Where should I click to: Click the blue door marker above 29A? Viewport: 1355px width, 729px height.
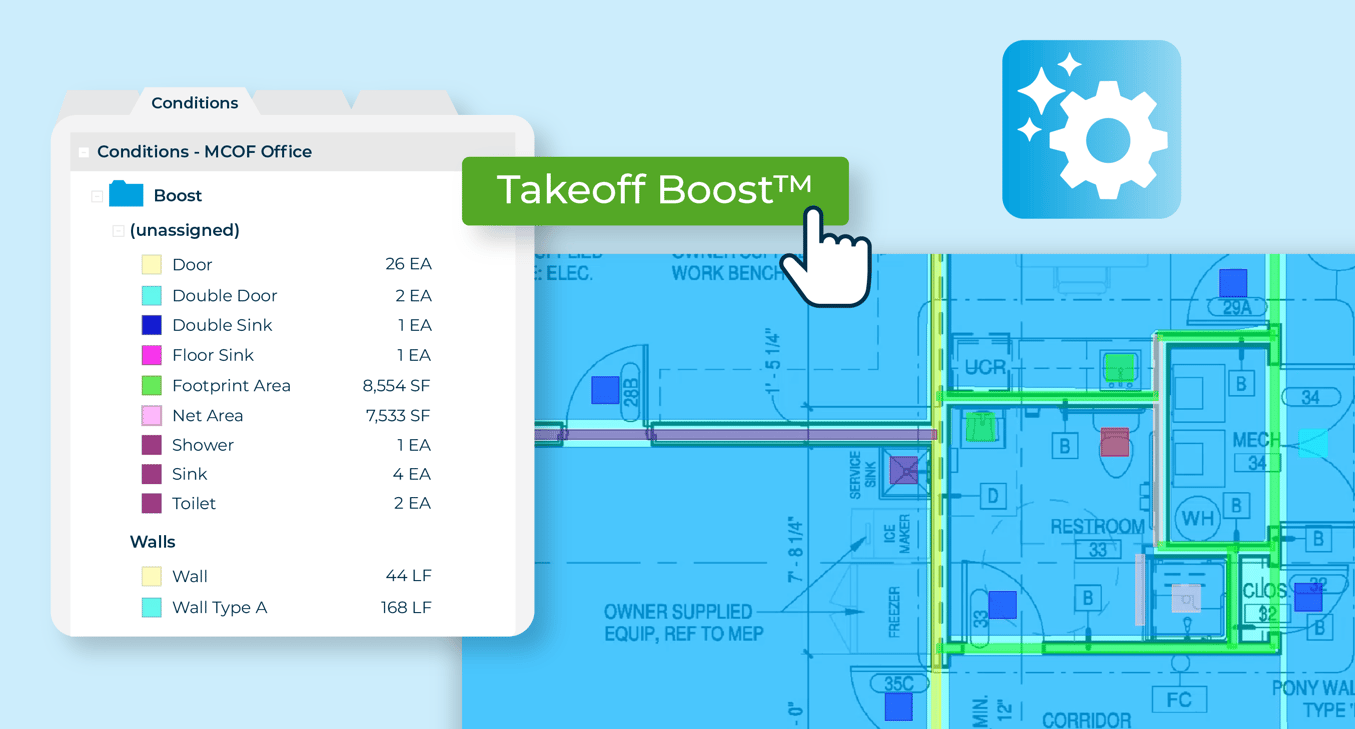coord(1233,282)
